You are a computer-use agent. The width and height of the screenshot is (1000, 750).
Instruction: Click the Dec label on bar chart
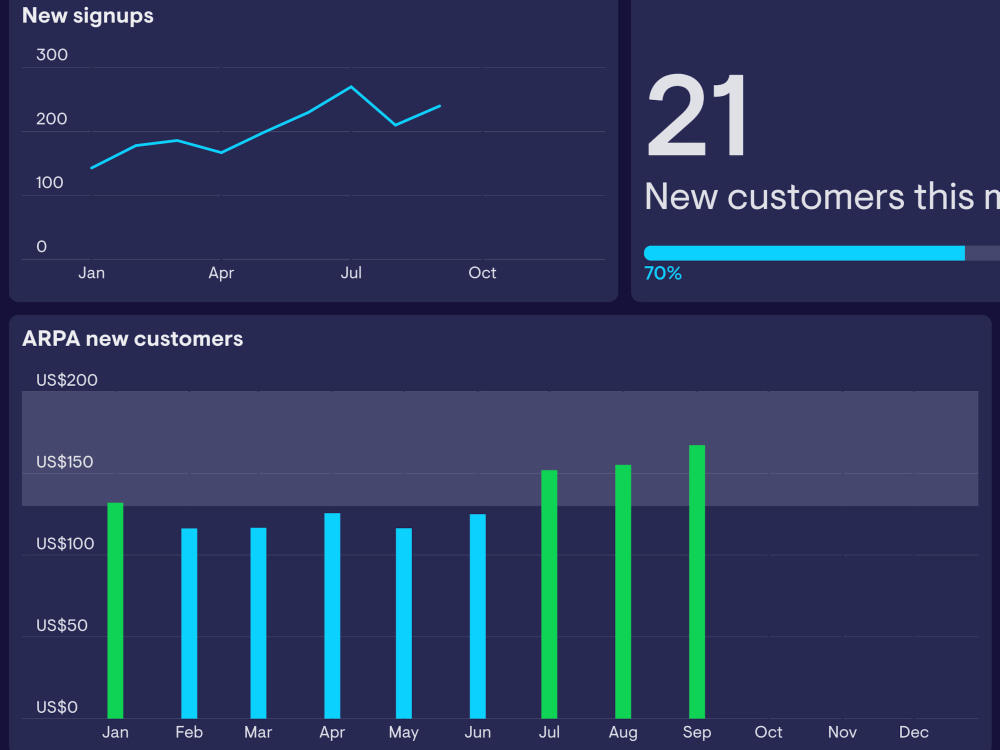913,732
